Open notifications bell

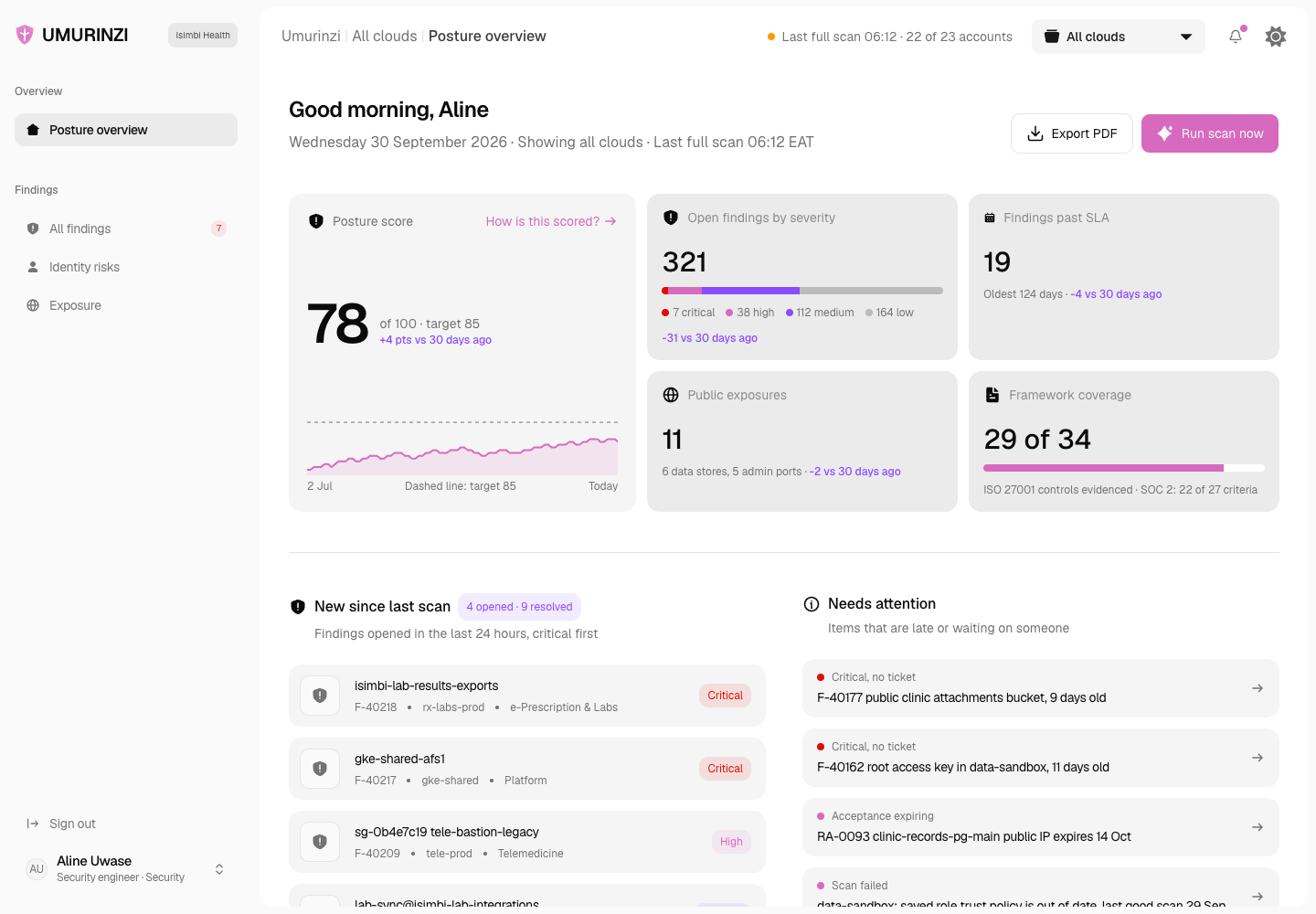click(x=1236, y=37)
